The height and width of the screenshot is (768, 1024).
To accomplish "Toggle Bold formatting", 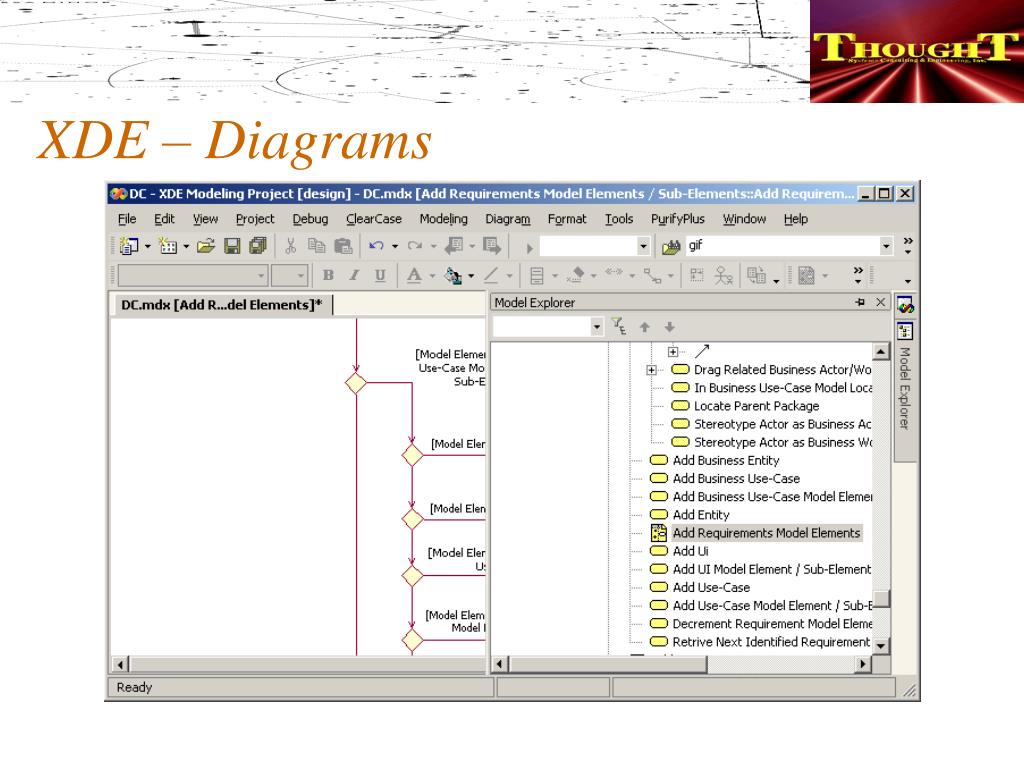I will pos(328,276).
